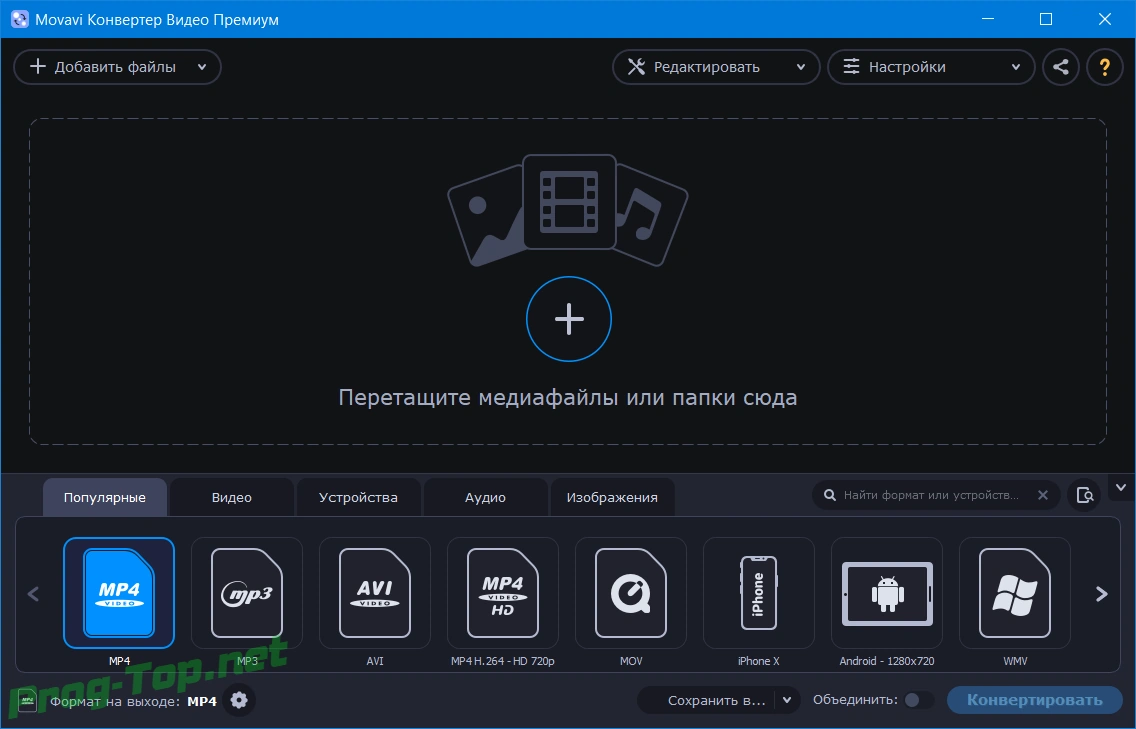The height and width of the screenshot is (729, 1136).
Task: Choose the MOV QuickTime format preset
Action: (x=630, y=593)
